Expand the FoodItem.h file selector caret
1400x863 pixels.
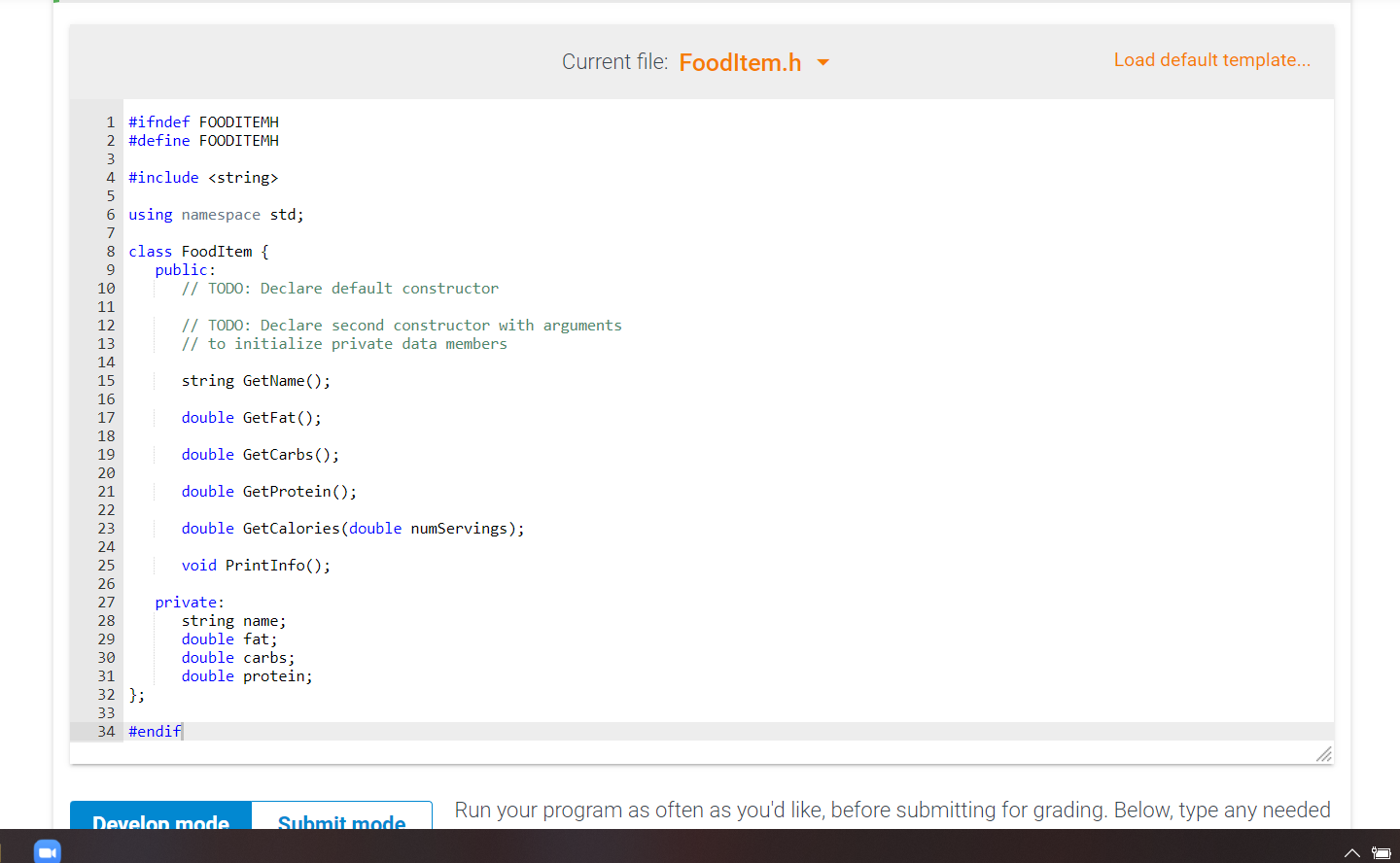[x=822, y=61]
